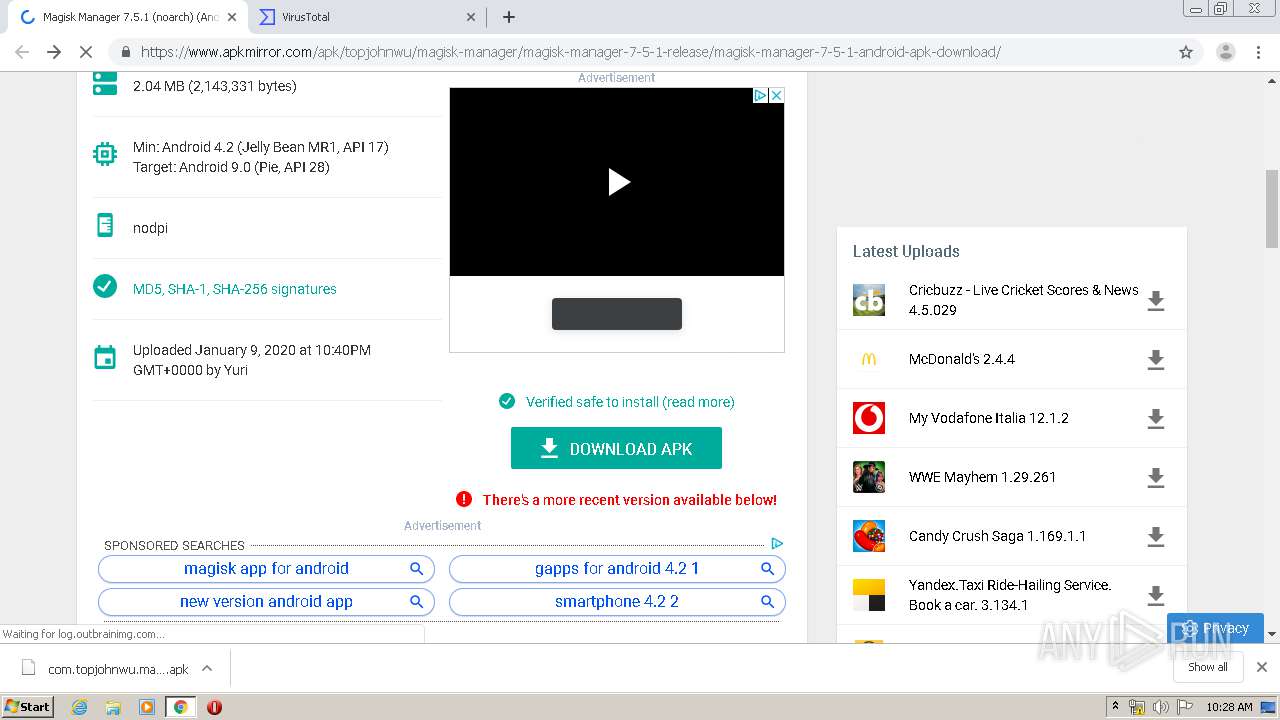Stop page loading with the X button
Image resolution: width=1280 pixels, height=720 pixels.
point(86,52)
